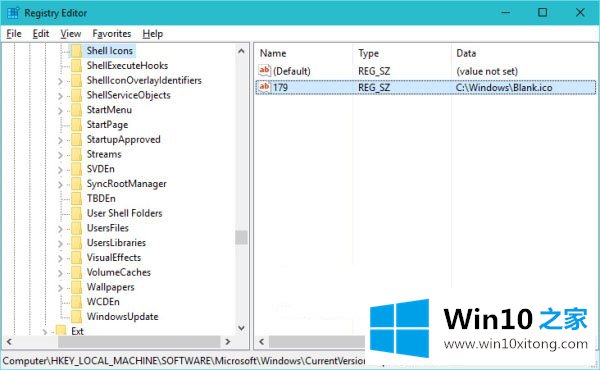Select the WindowsUpdate key
This screenshot has width=600, height=370.
pos(122,317)
